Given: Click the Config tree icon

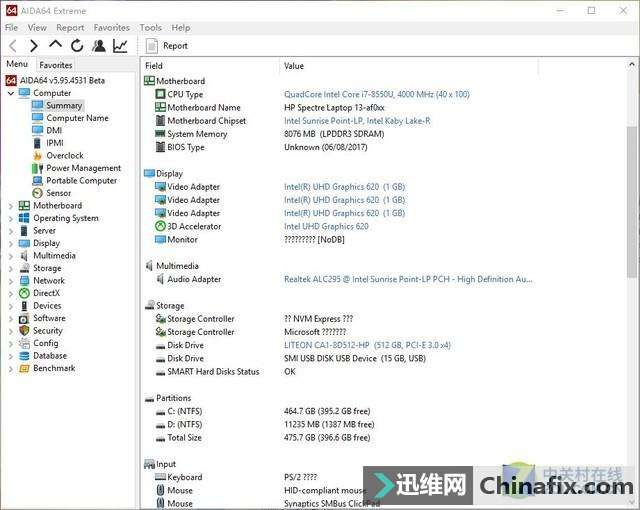Looking at the screenshot, I should pos(24,343).
